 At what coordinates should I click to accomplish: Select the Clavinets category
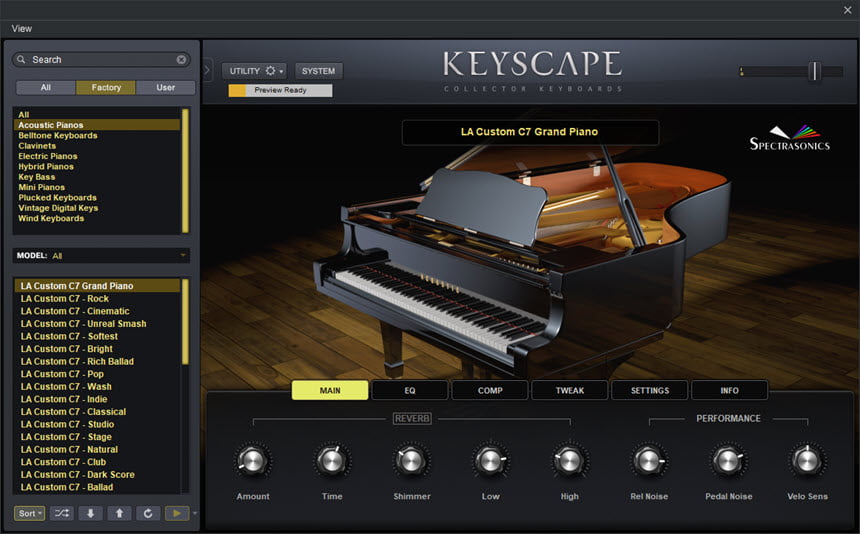click(x=97, y=146)
